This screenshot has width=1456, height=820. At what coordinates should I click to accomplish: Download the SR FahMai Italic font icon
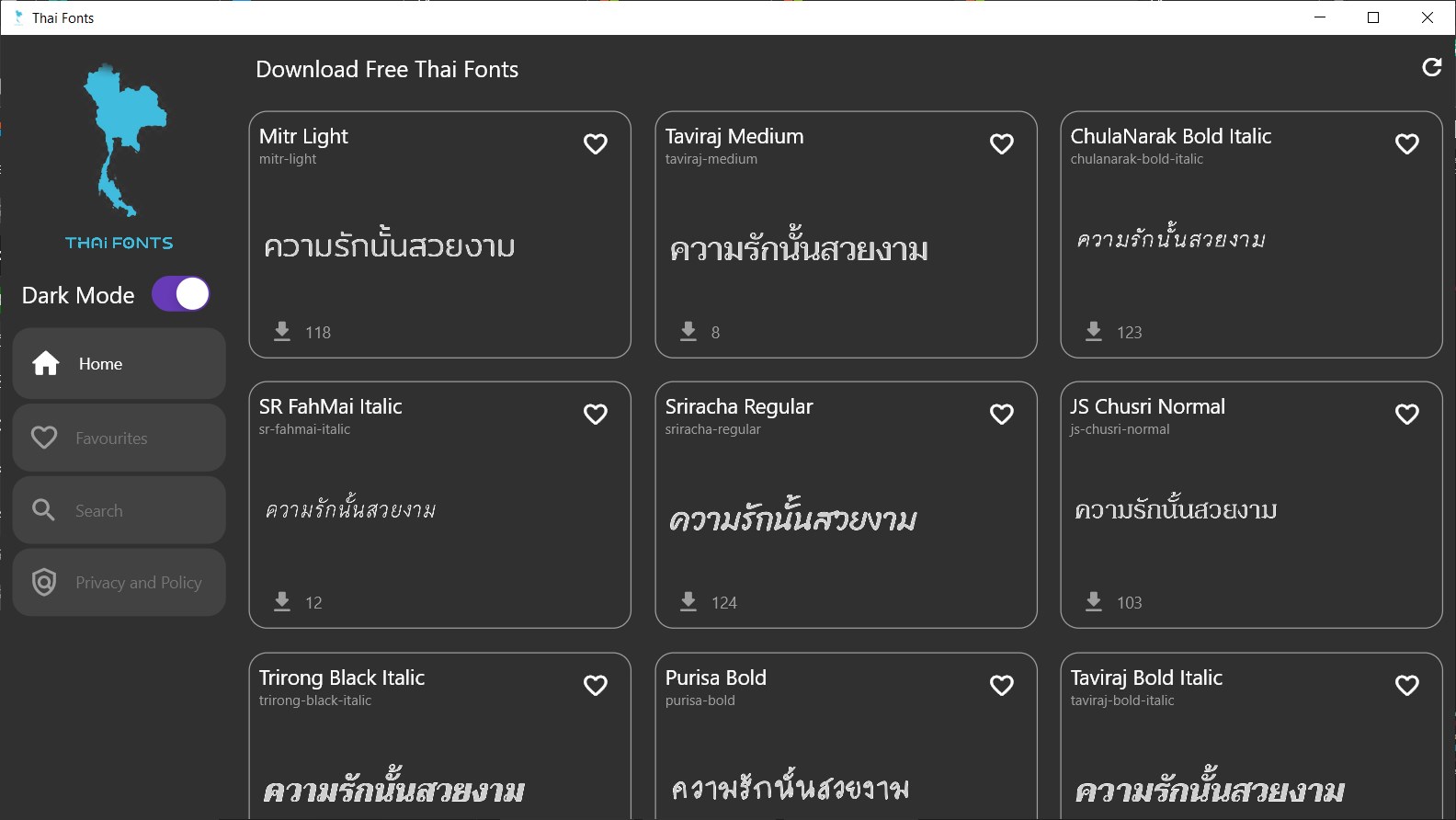(x=282, y=601)
